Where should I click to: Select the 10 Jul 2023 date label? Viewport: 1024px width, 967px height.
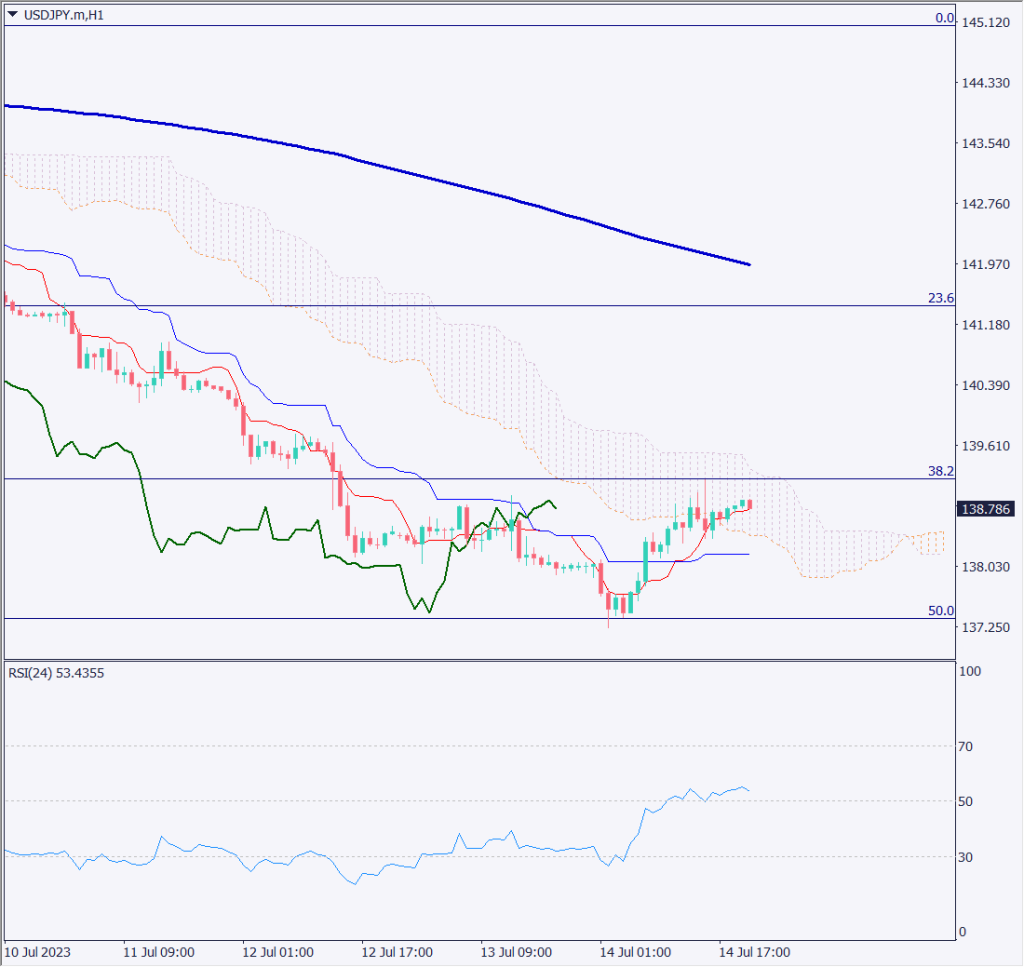(x=38, y=951)
